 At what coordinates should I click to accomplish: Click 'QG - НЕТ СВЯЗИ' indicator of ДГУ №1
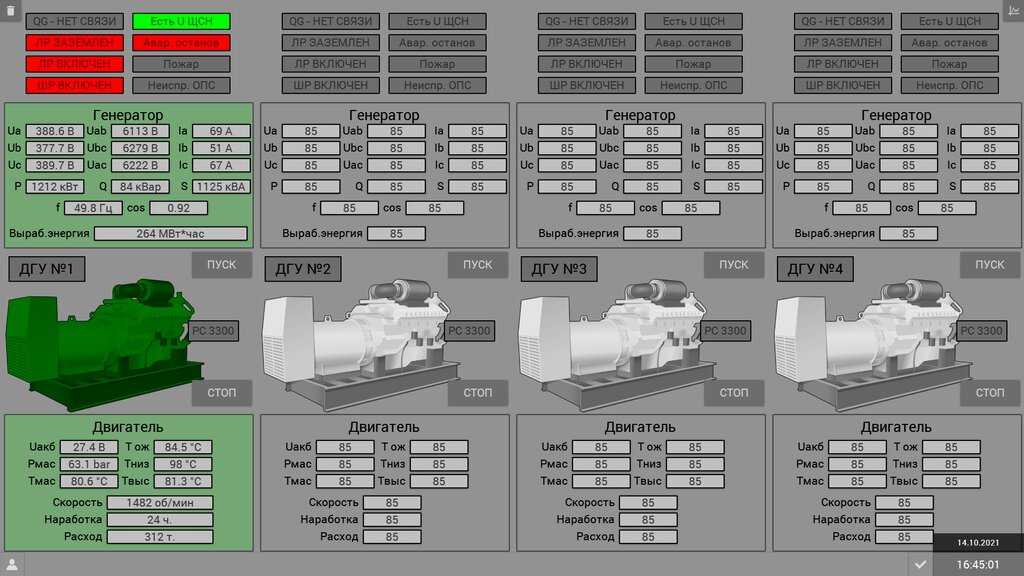coord(74,22)
